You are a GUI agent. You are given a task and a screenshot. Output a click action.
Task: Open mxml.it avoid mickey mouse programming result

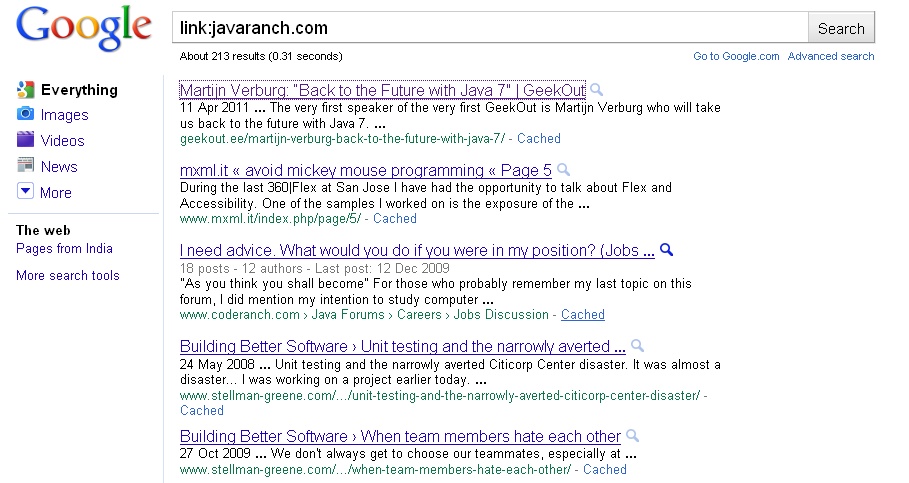[x=366, y=170]
